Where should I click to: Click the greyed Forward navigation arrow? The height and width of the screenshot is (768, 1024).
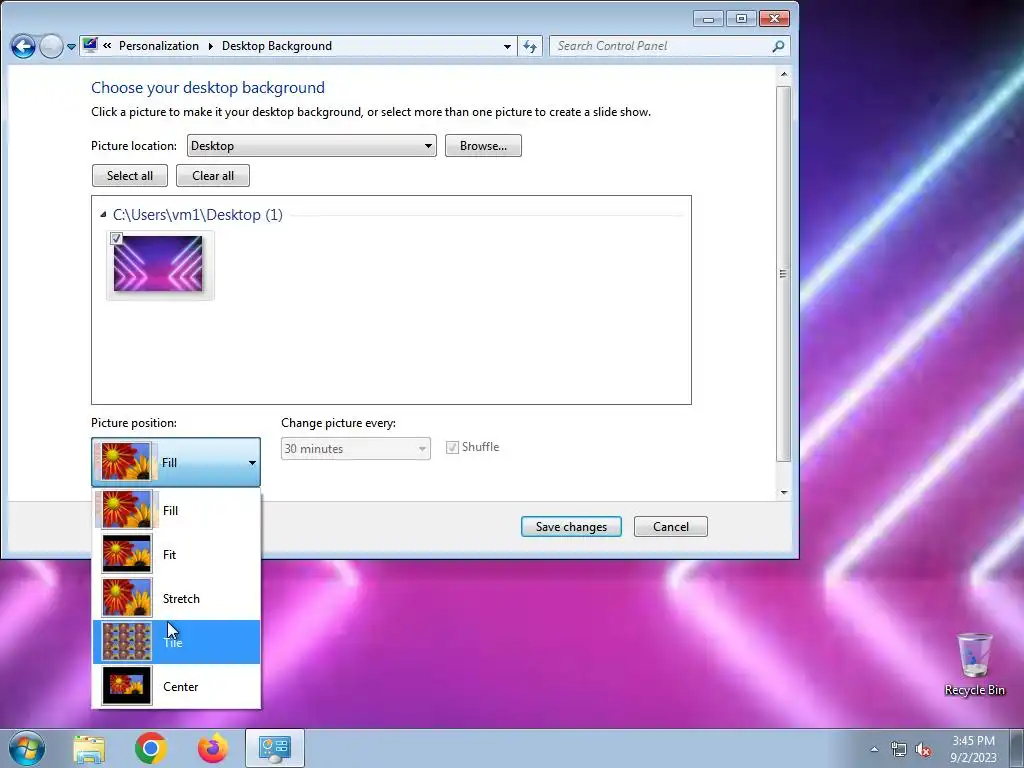click(x=52, y=46)
